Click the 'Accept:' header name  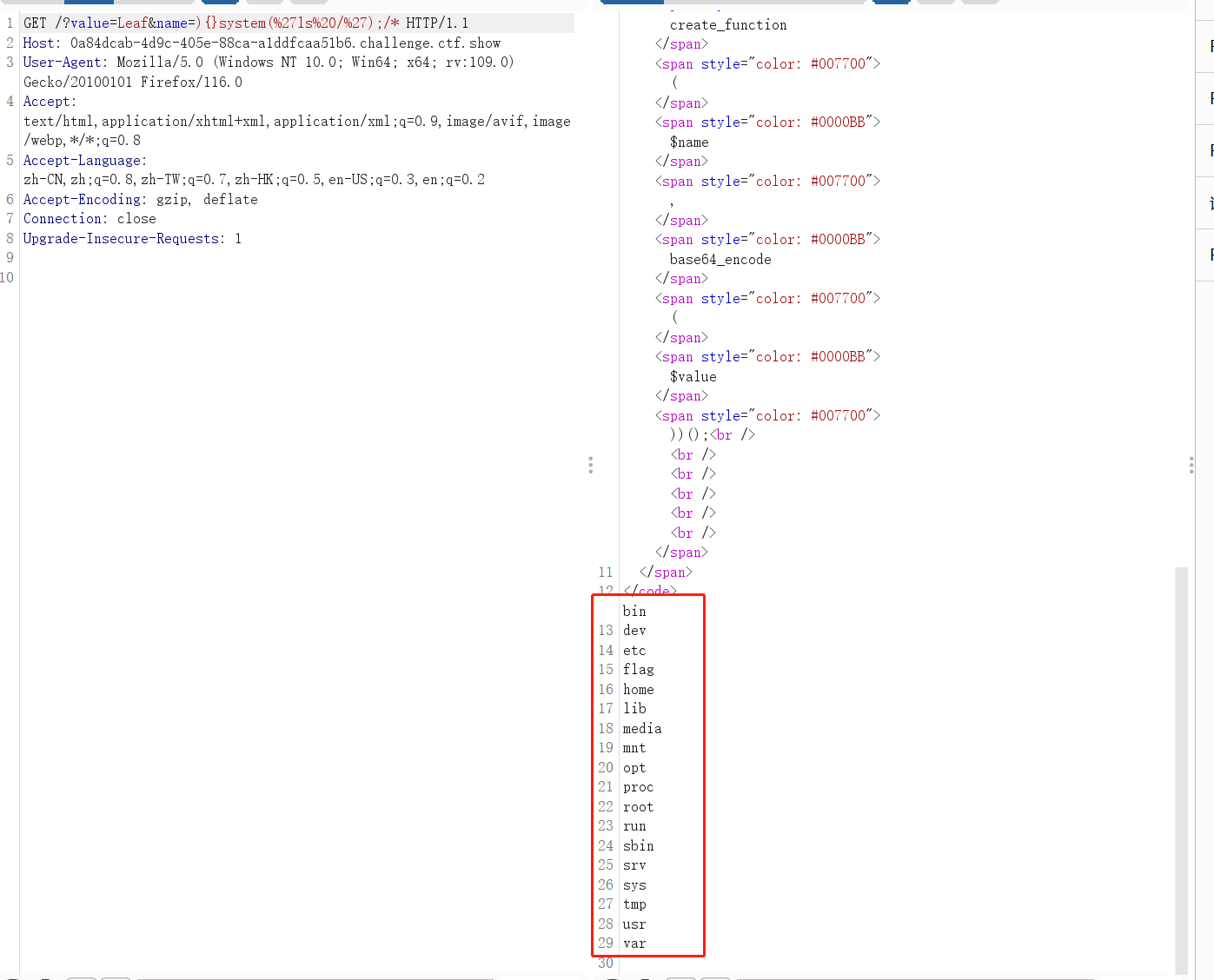pyautogui.click(x=50, y=102)
